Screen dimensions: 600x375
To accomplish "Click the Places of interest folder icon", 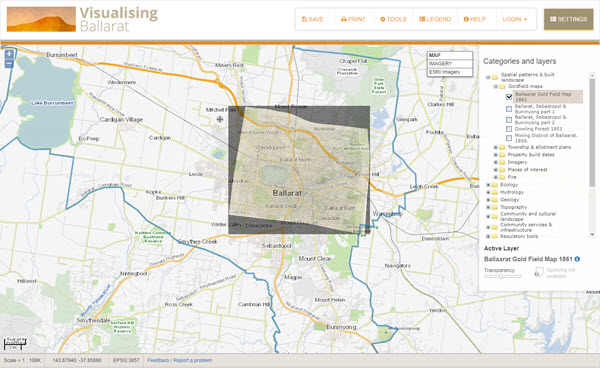I will click(502, 170).
